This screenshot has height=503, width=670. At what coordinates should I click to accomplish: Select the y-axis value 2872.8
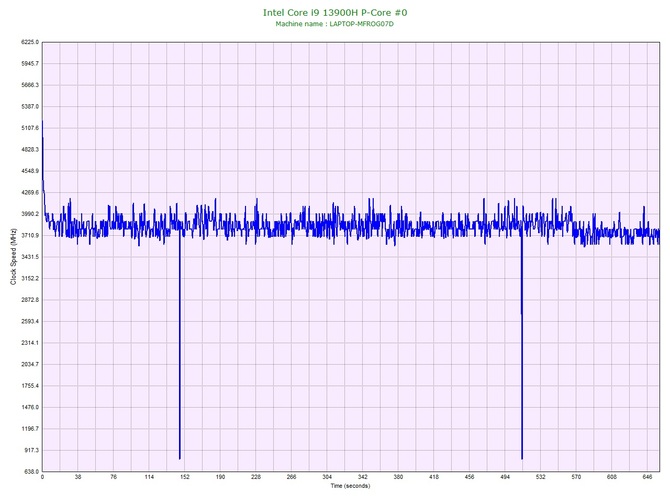click(x=30, y=300)
